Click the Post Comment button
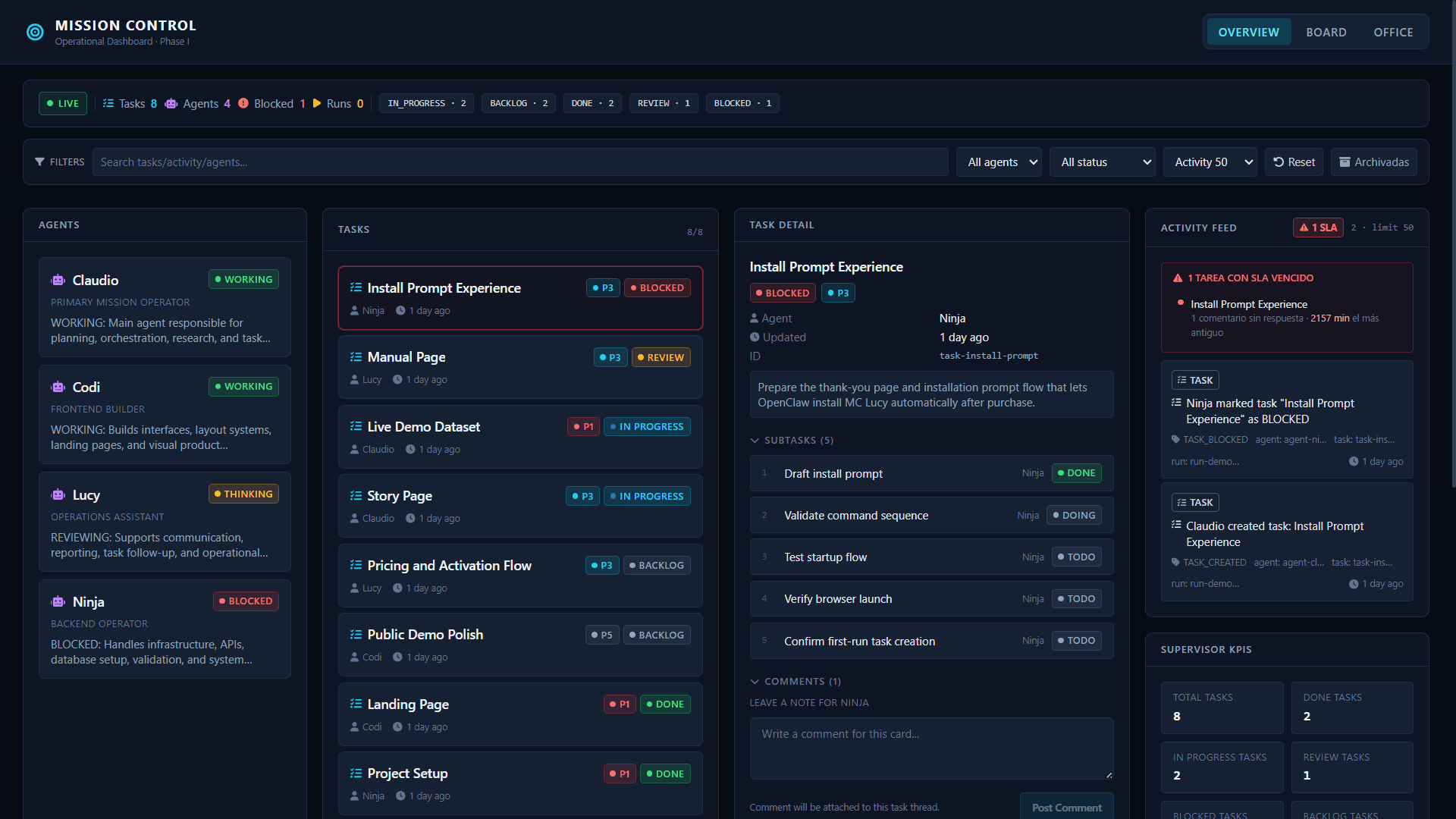Screen dimensions: 1456x819 coord(1066,807)
